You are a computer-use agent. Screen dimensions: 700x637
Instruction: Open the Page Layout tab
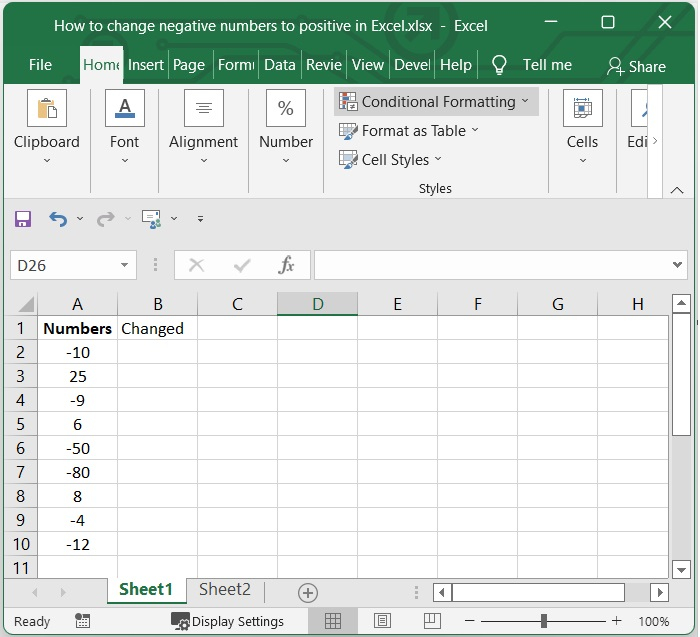[189, 65]
